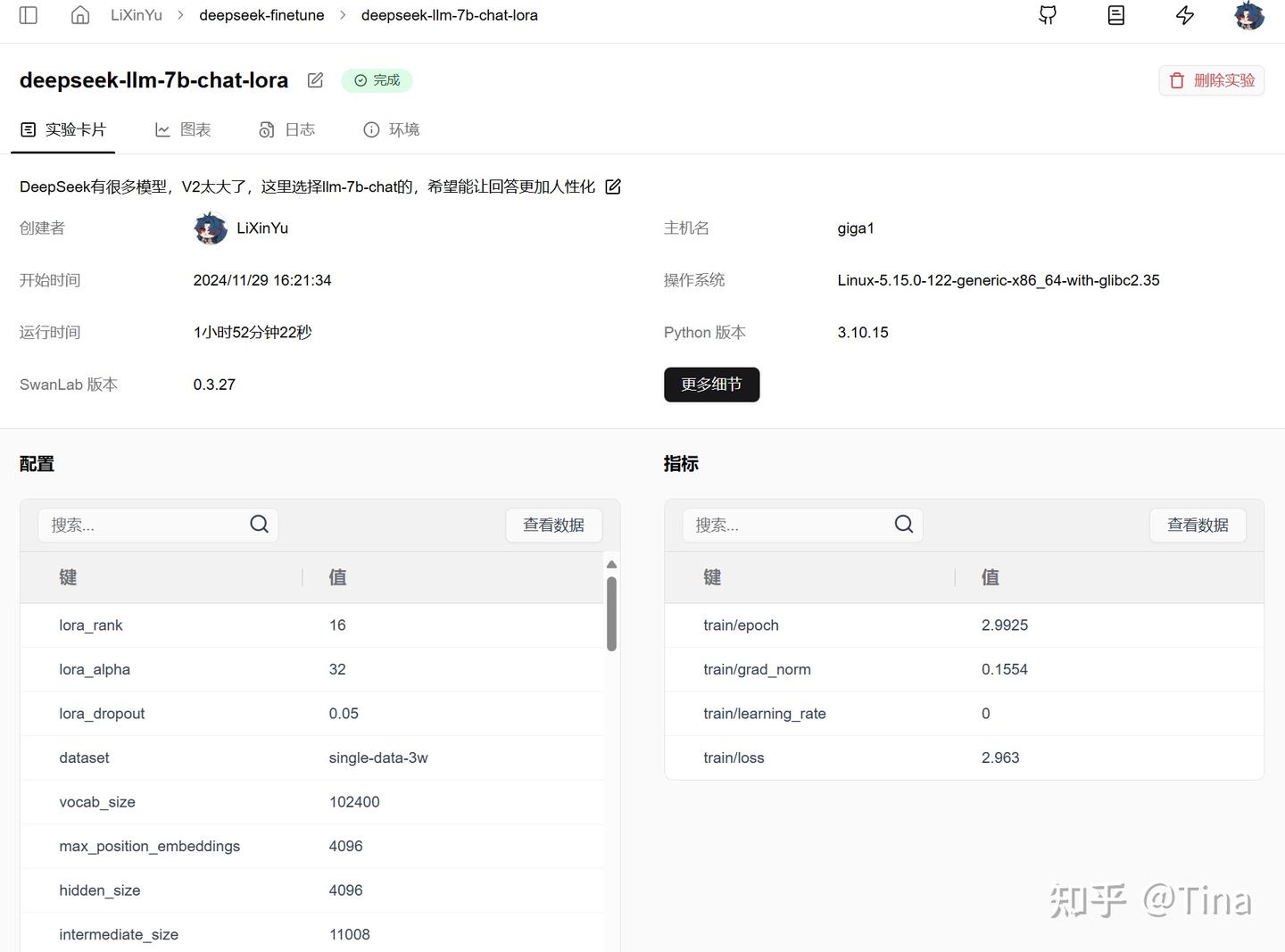This screenshot has height=952, width=1285.
Task: Click SwanLab version 0.3.27
Action: pyautogui.click(x=214, y=385)
